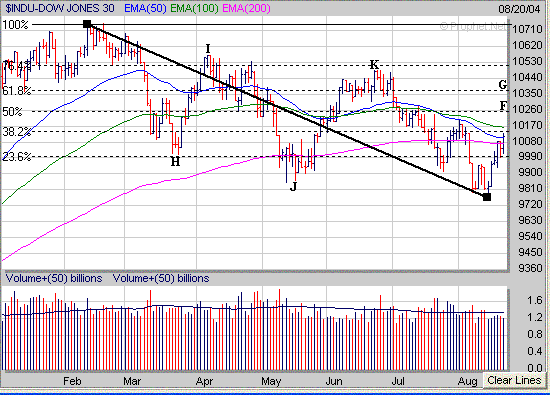Select the EMA(200) legend label

[x=247, y=8]
